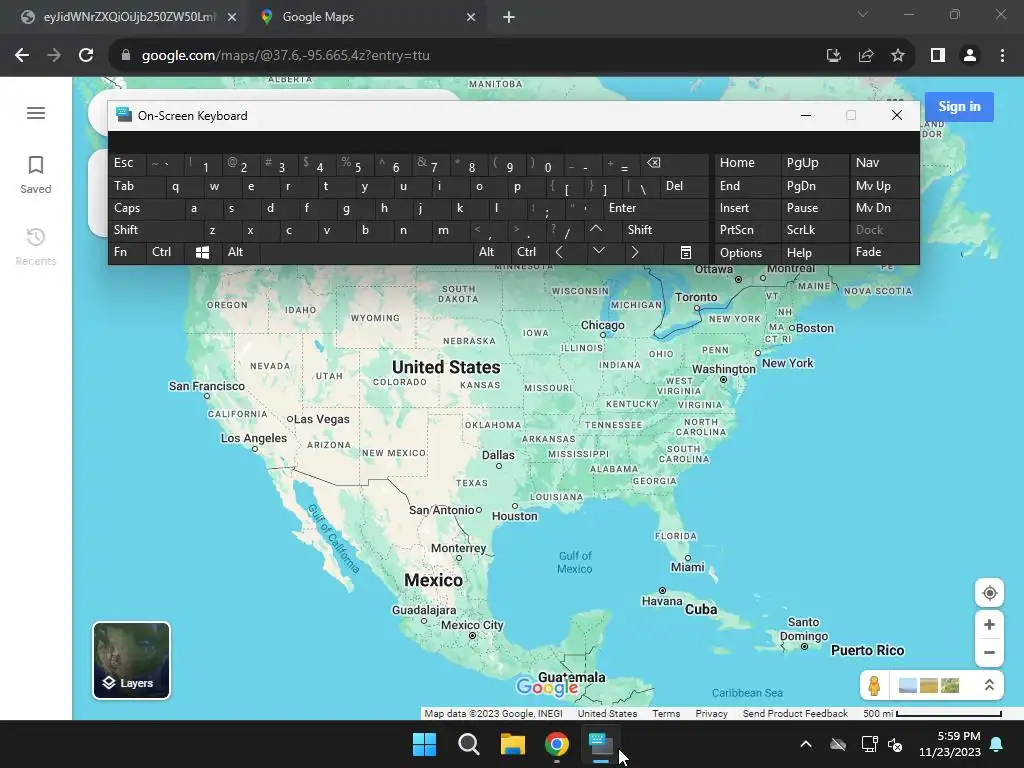Screen dimensions: 1024x768
Task: Switch to the Google Maps tab
Action: (x=368, y=18)
